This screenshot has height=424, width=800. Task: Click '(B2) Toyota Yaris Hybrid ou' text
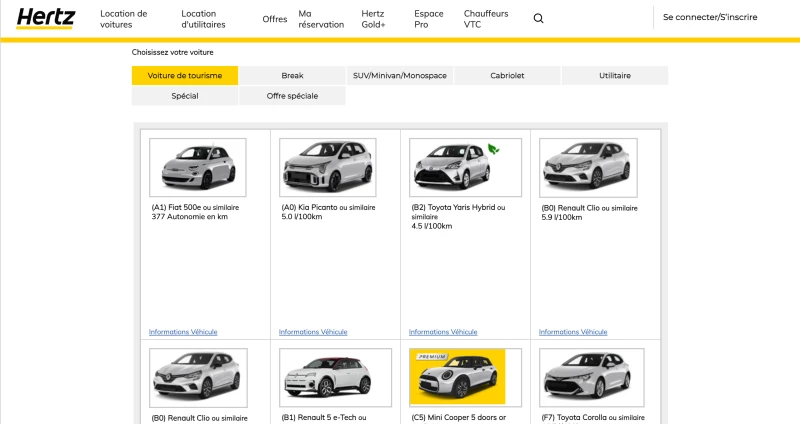click(x=458, y=208)
